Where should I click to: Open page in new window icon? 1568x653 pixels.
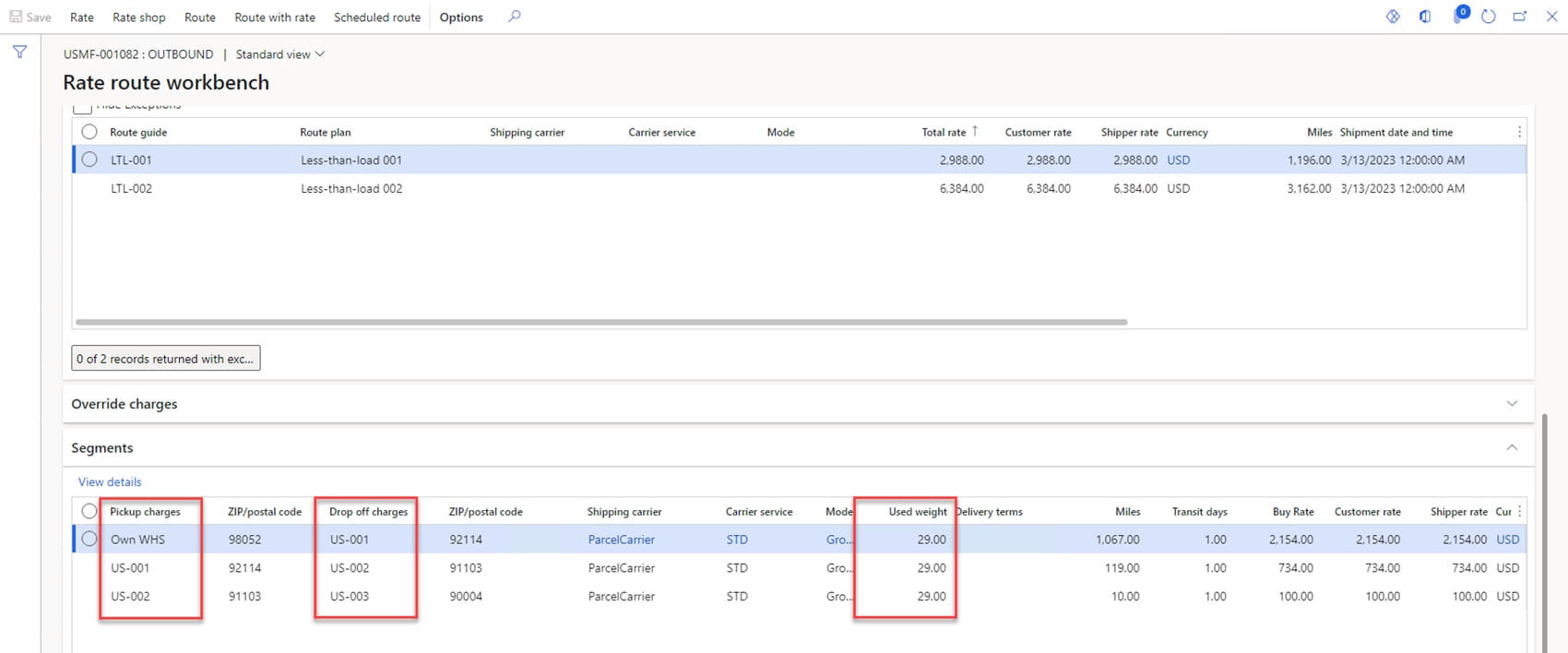(x=1519, y=17)
